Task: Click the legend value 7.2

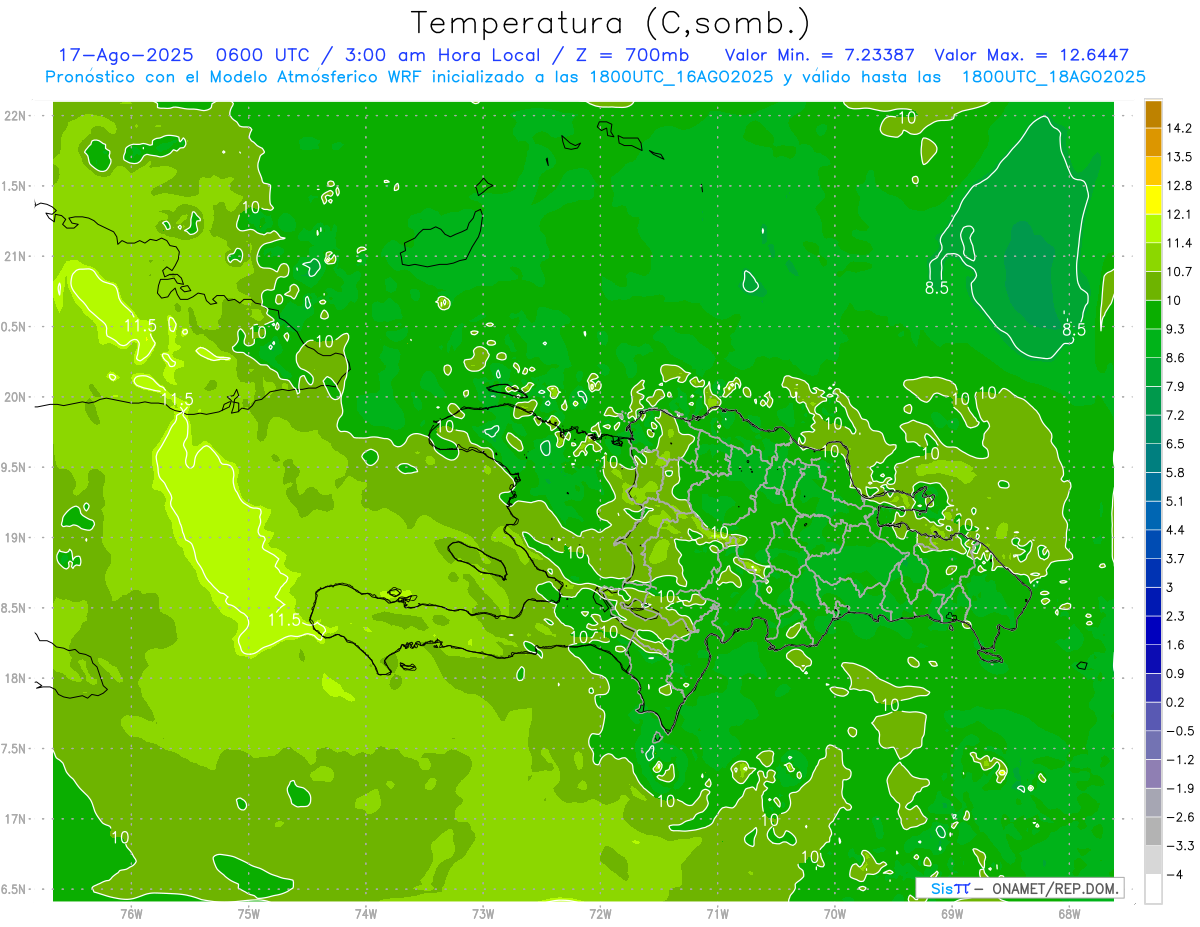Action: (1177, 415)
